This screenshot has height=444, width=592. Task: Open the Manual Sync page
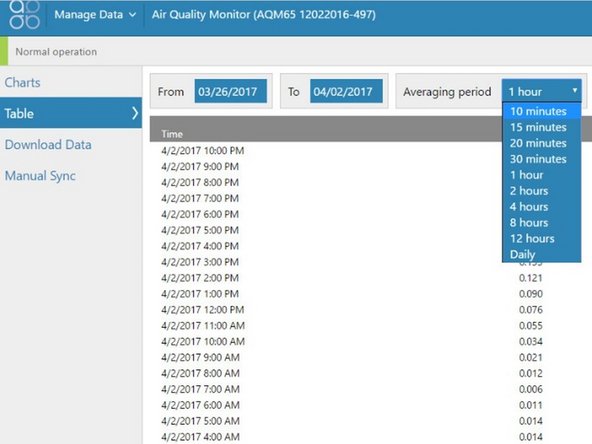point(40,176)
